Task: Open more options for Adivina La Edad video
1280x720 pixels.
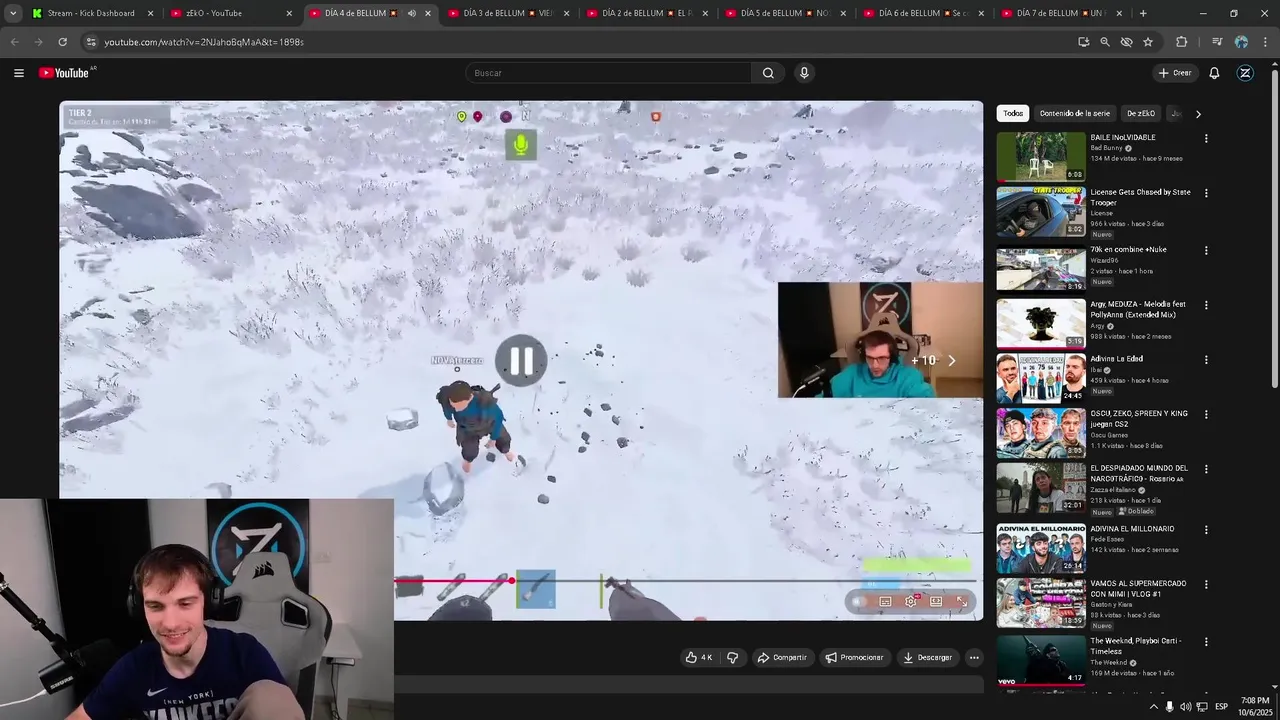Action: [1206, 360]
